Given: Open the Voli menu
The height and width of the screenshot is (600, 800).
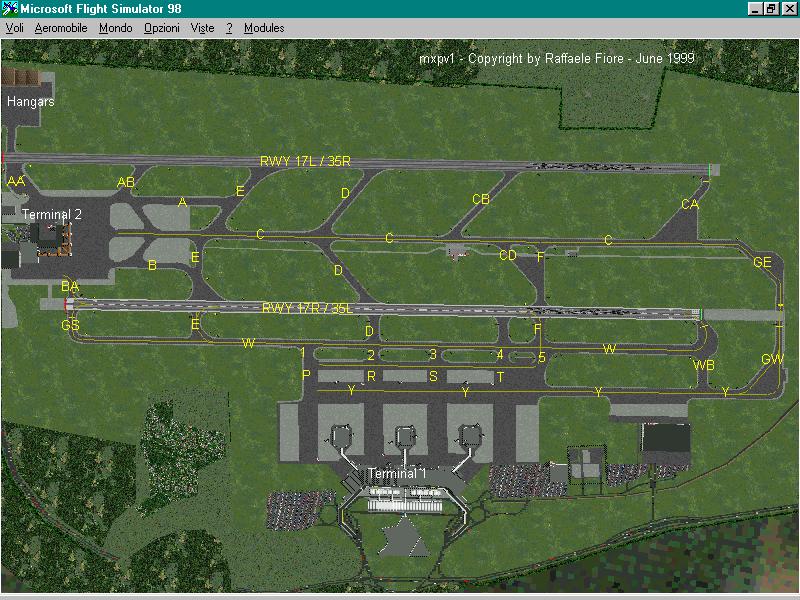Looking at the screenshot, I should click(x=15, y=28).
